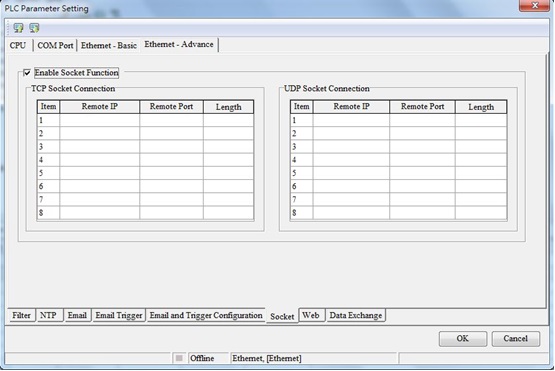
Task: Click UDP row 4 Remote Port cell
Action: click(x=423, y=160)
